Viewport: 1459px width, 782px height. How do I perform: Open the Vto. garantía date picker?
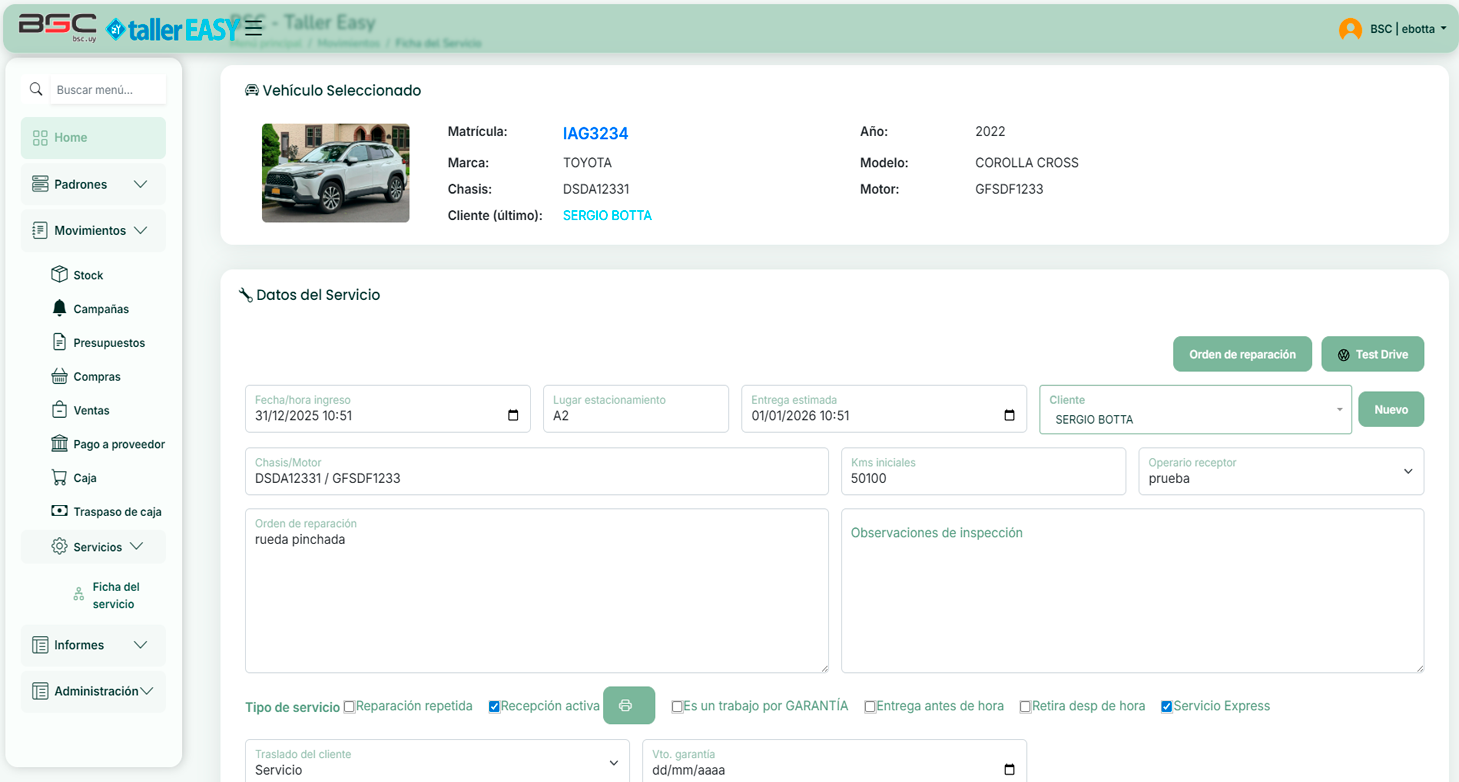tap(1009, 769)
